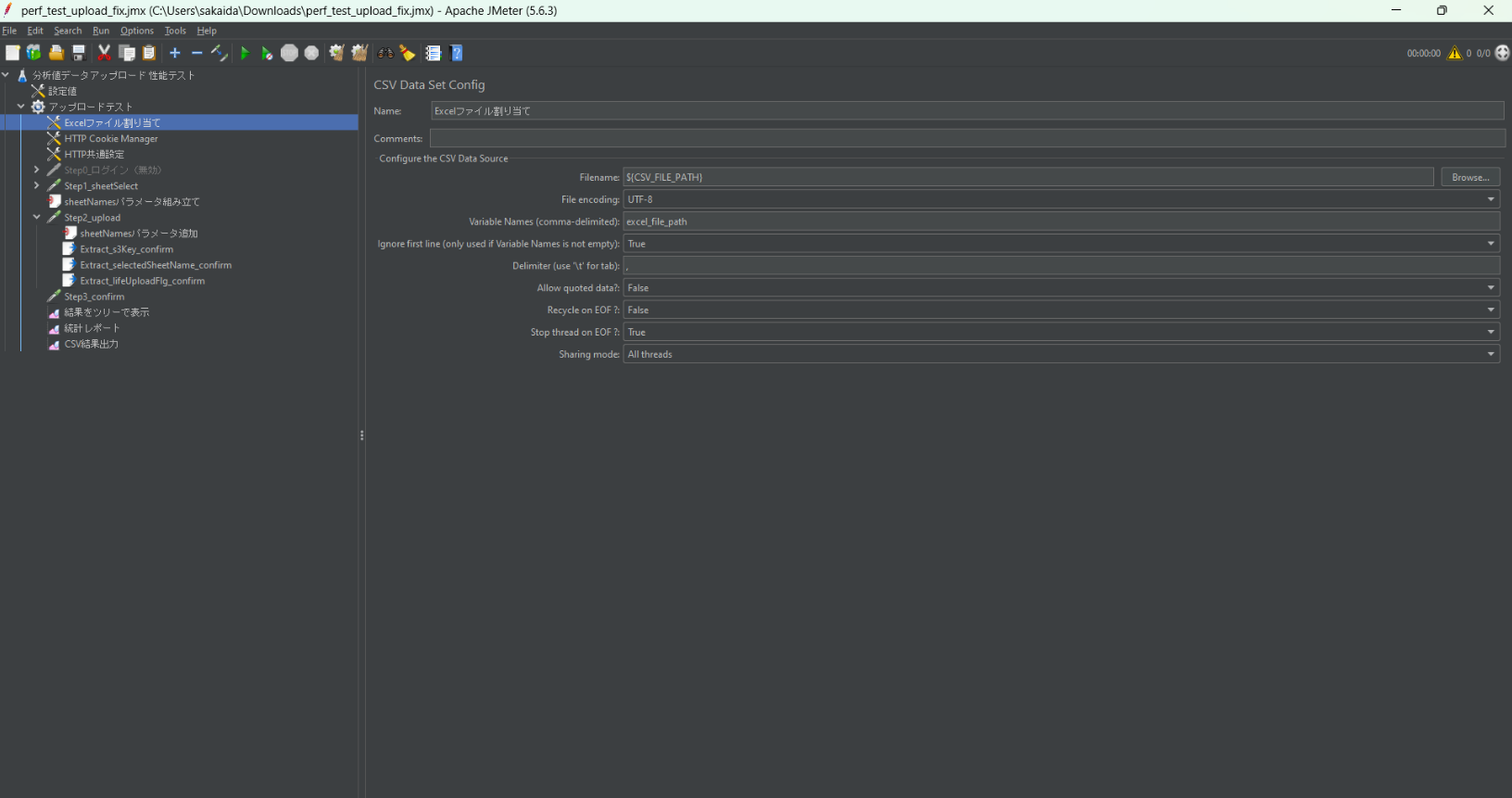Click the blue plus Expand All icon

click(x=174, y=54)
